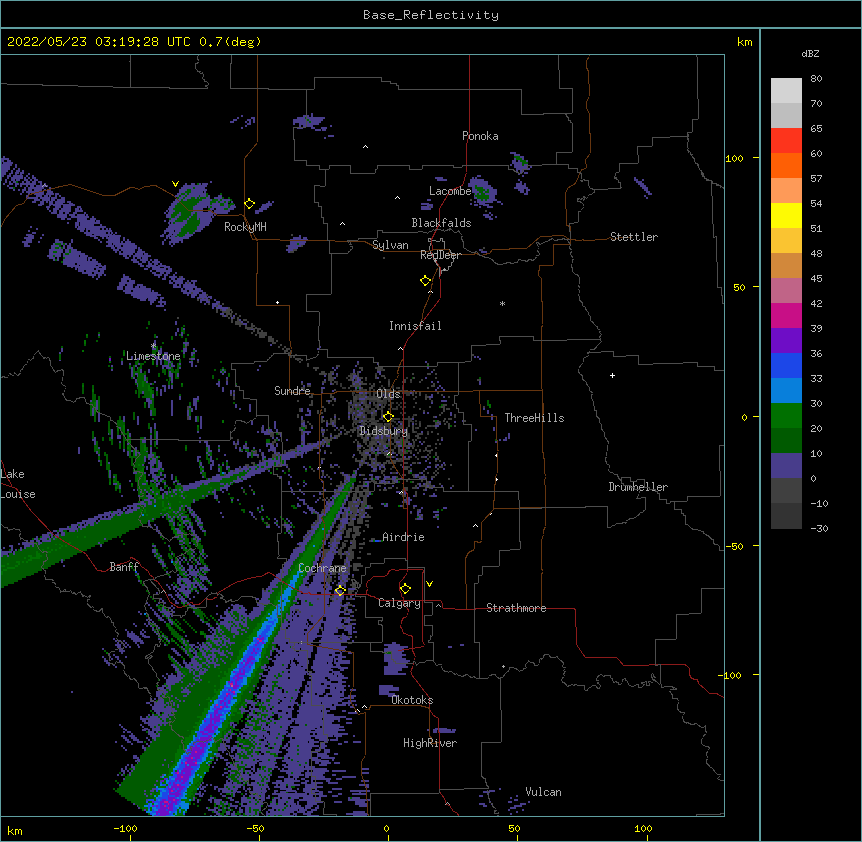This screenshot has height=842, width=862.
Task: Click the Blackfalds city label
Action: coord(441,223)
